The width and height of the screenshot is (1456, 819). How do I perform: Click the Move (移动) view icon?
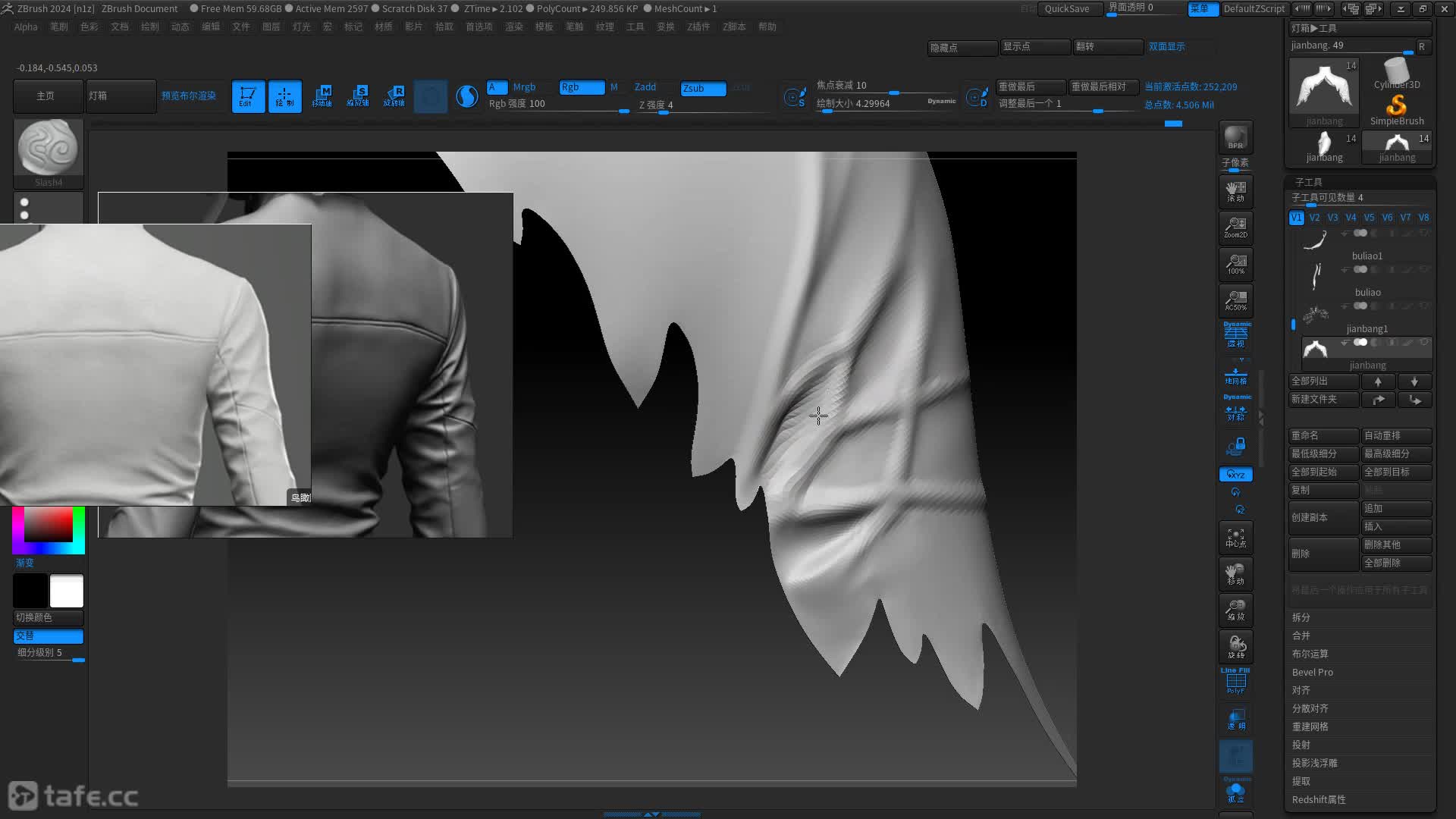[x=1235, y=574]
